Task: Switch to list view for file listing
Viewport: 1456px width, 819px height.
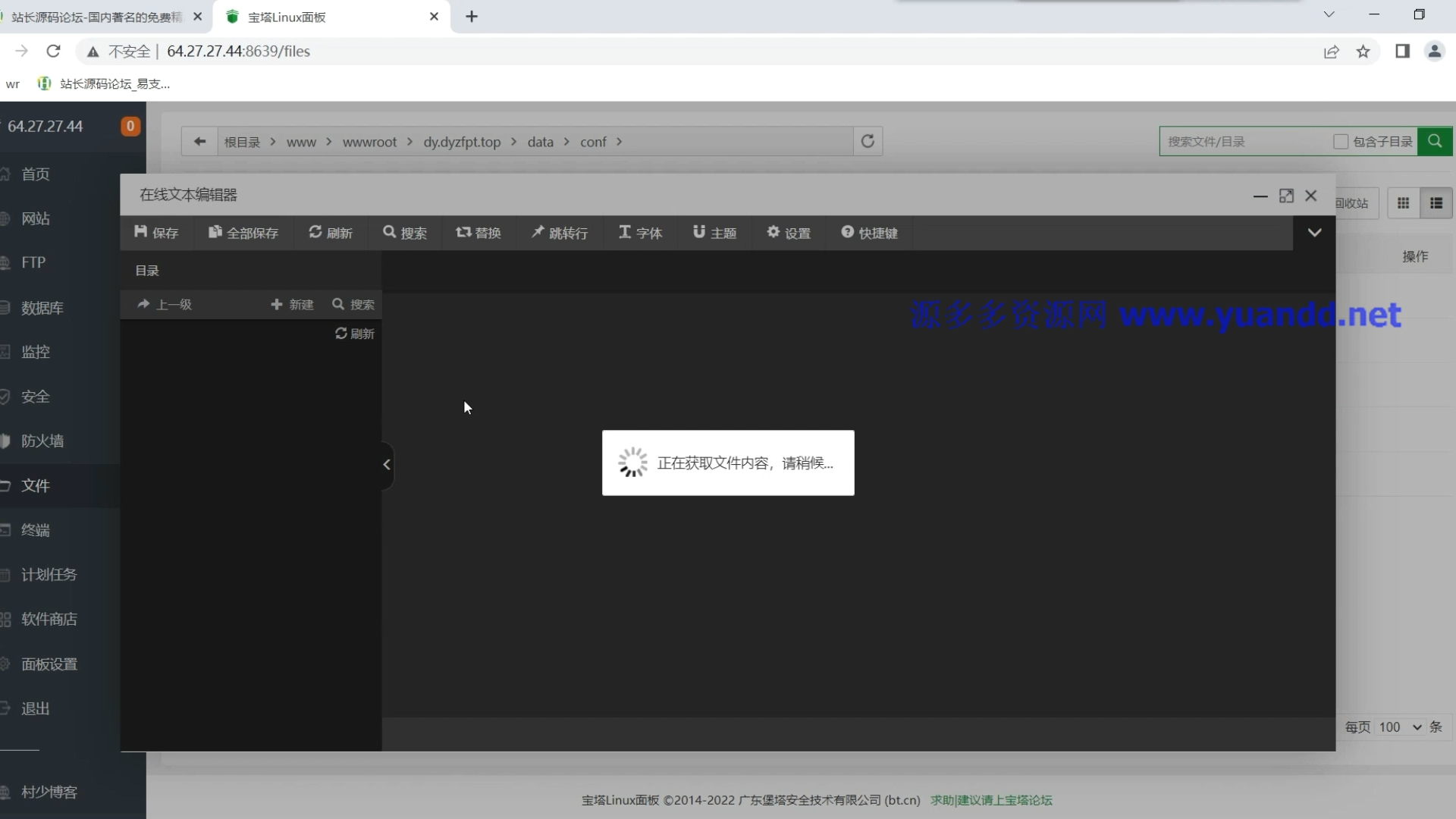Action: pos(1435,202)
